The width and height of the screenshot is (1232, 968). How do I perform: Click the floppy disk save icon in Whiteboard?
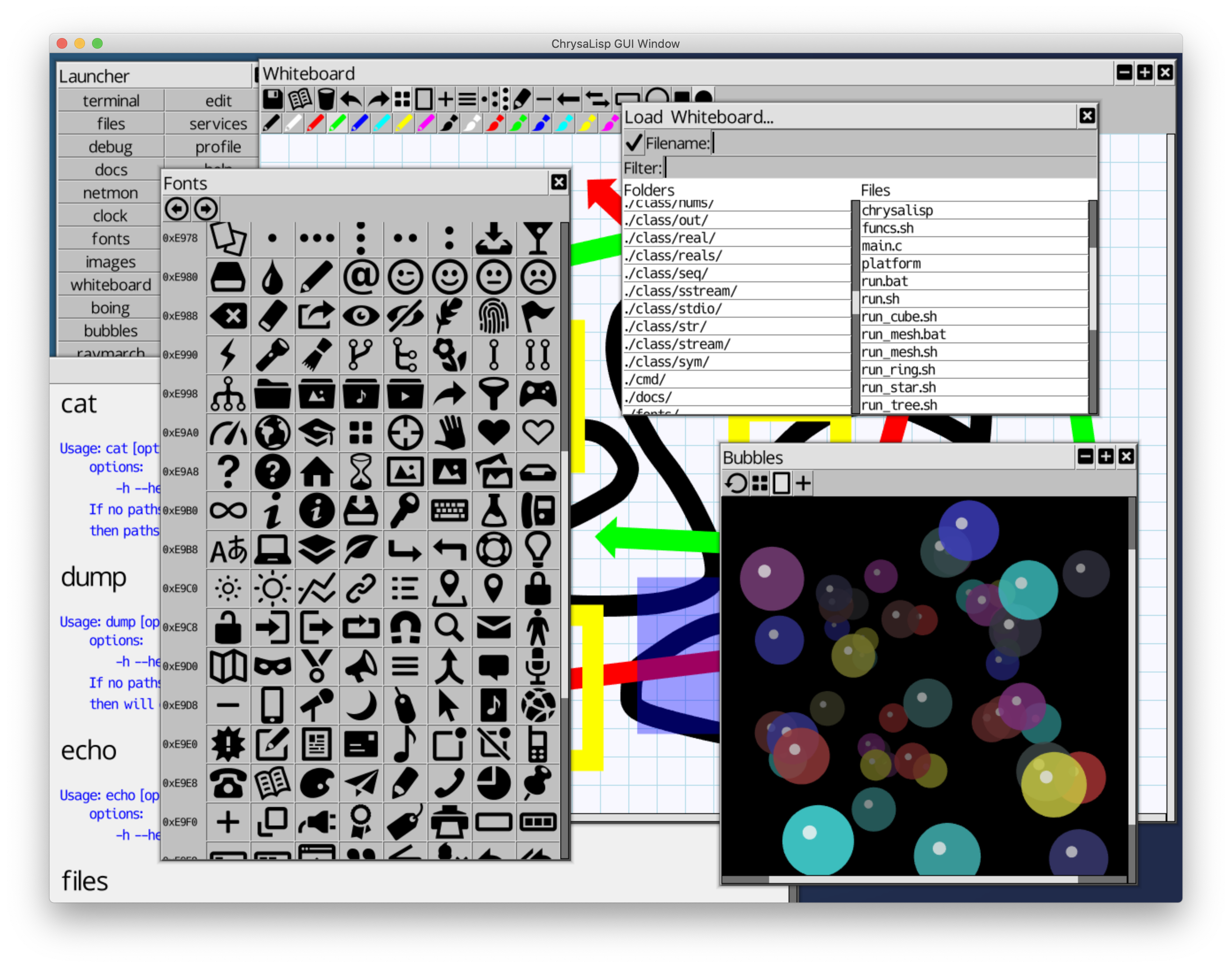tap(273, 100)
